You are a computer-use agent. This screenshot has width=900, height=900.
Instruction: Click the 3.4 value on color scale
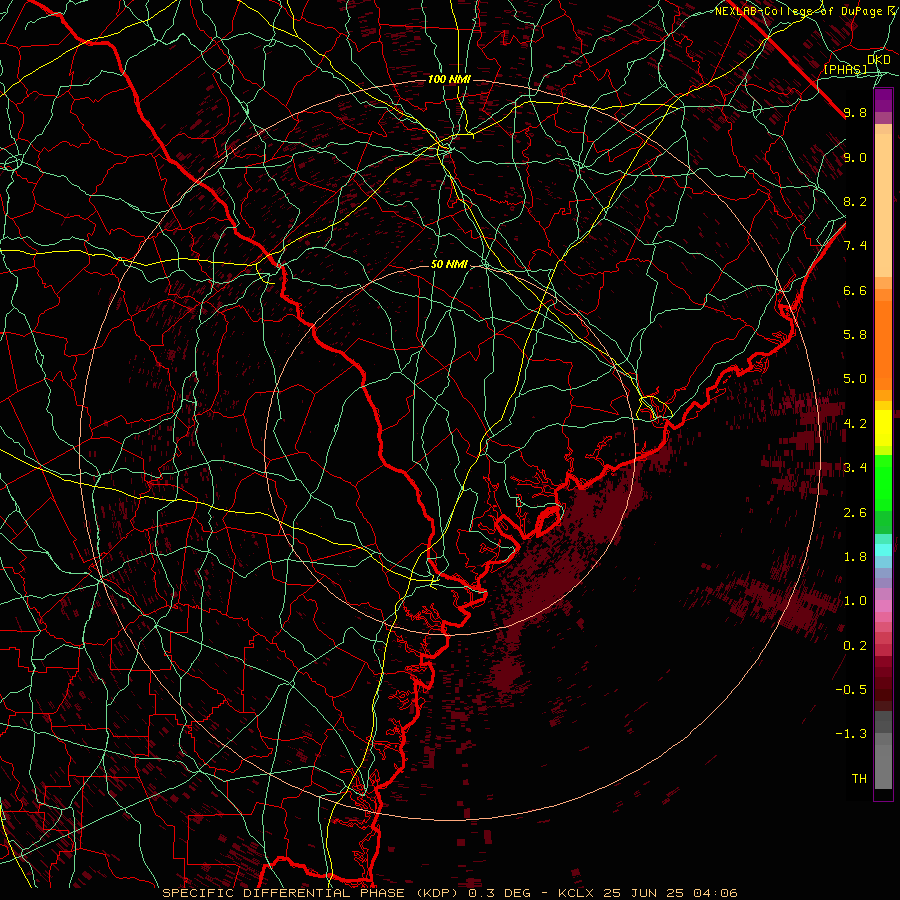(x=855, y=468)
